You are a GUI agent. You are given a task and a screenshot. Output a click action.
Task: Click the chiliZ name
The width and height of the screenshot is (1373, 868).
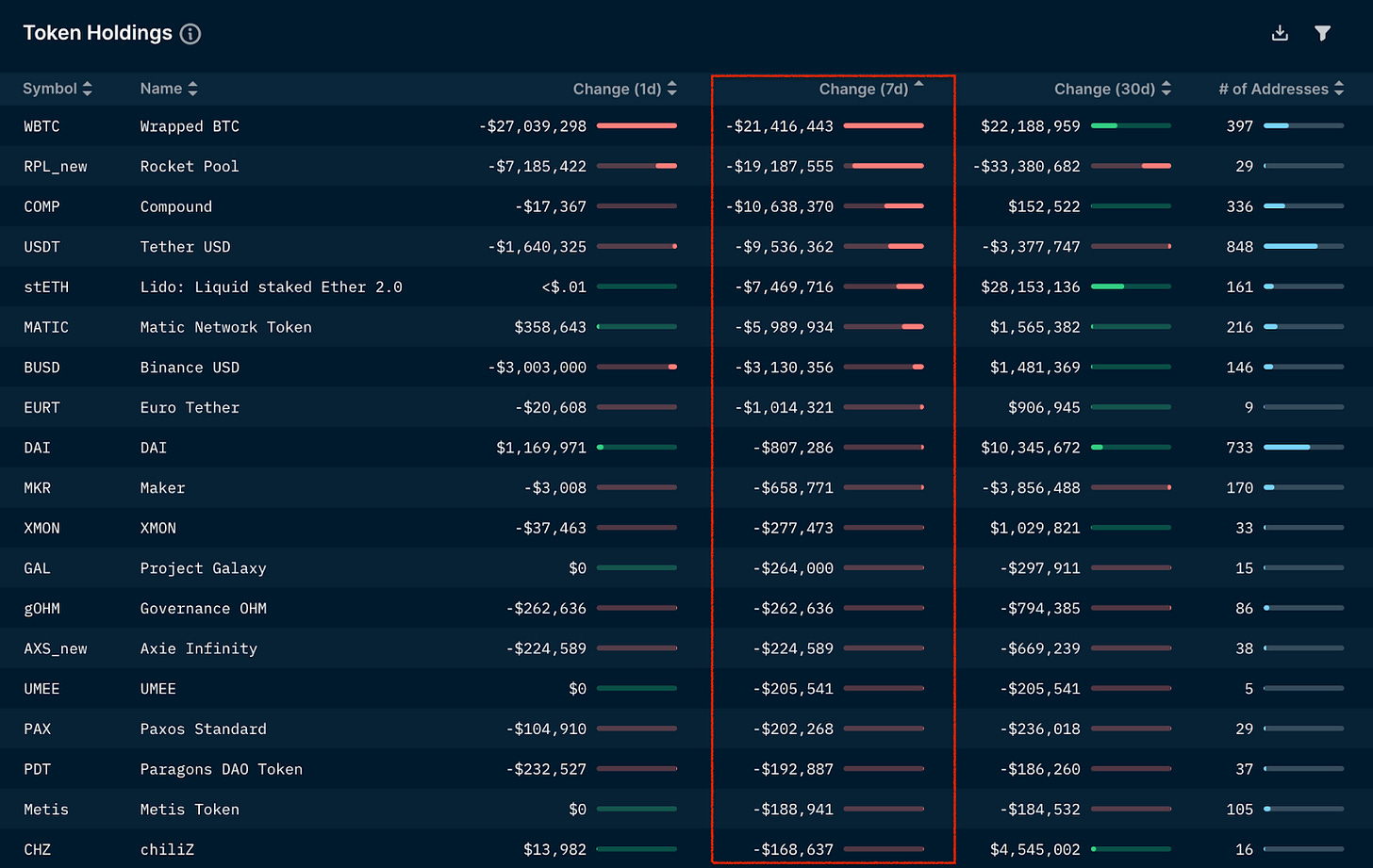point(167,850)
